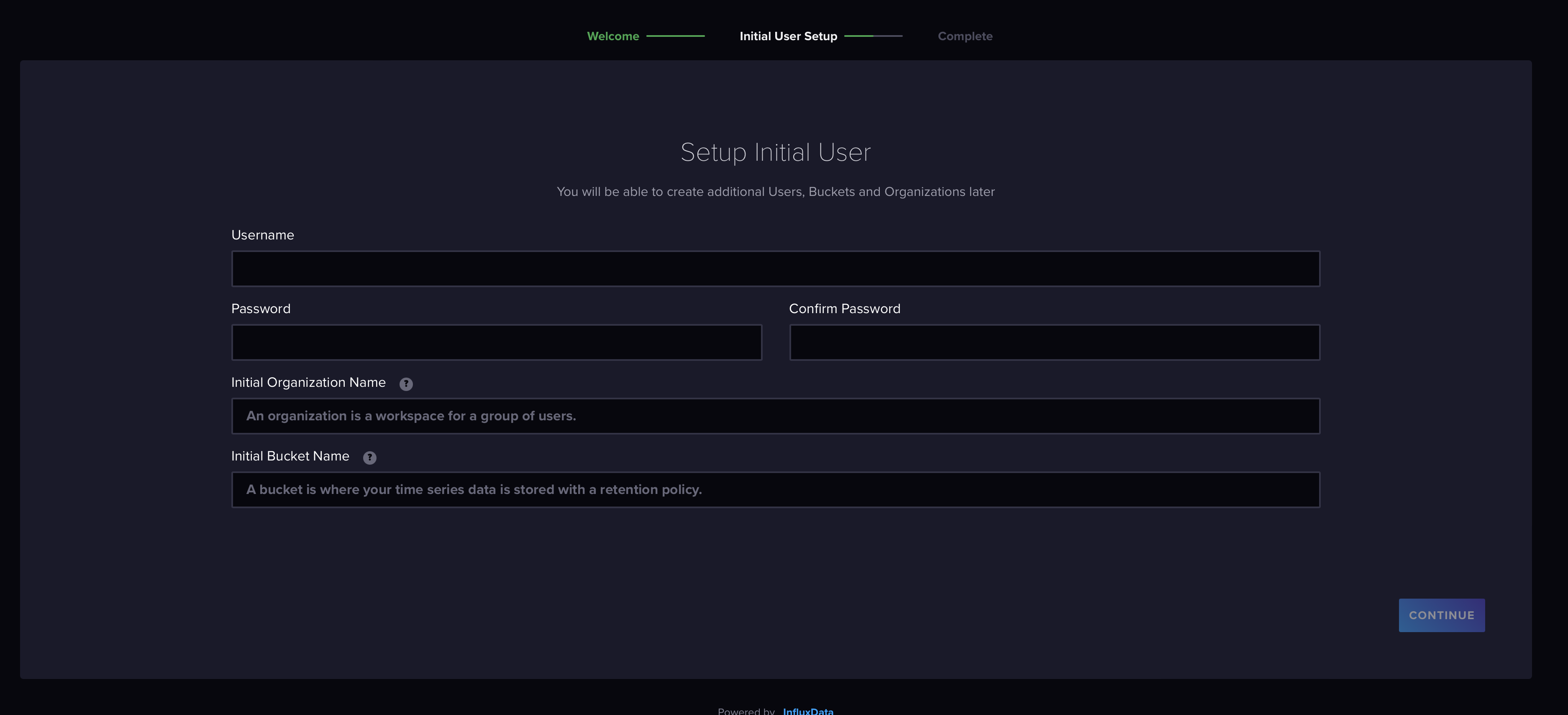
Task: Click inside the Username input field
Action: [776, 268]
